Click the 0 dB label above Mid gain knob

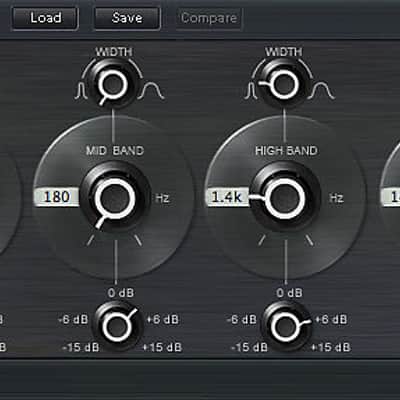tap(121, 293)
